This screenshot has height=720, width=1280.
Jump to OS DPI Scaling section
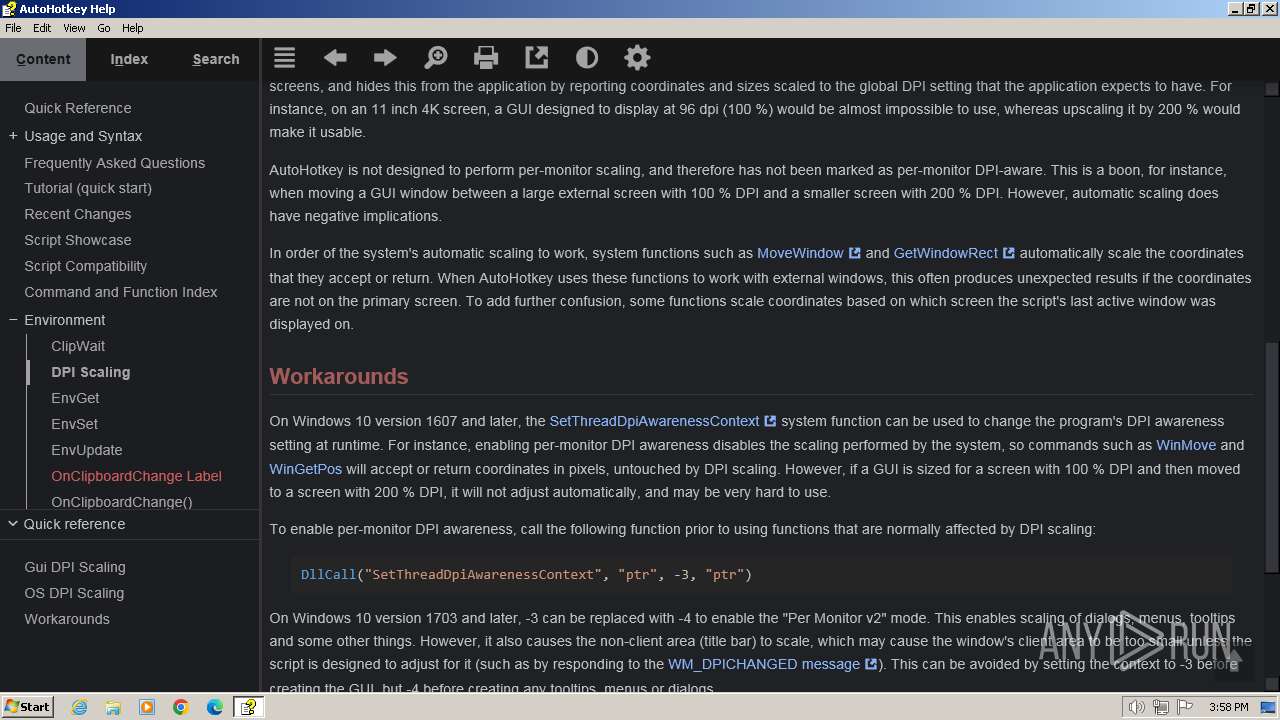click(74, 593)
